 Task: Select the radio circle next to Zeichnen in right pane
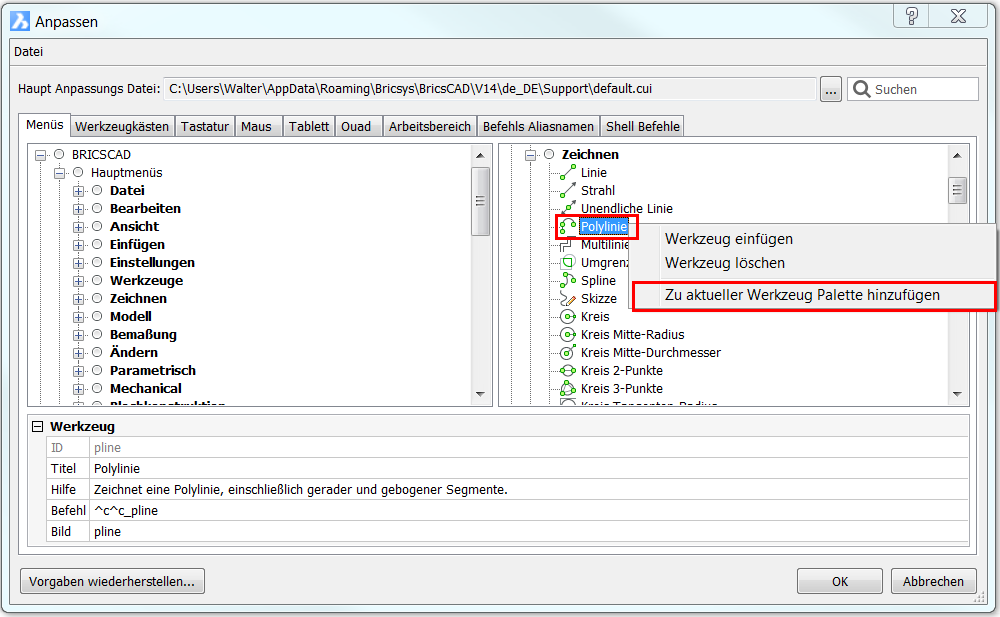tap(549, 154)
